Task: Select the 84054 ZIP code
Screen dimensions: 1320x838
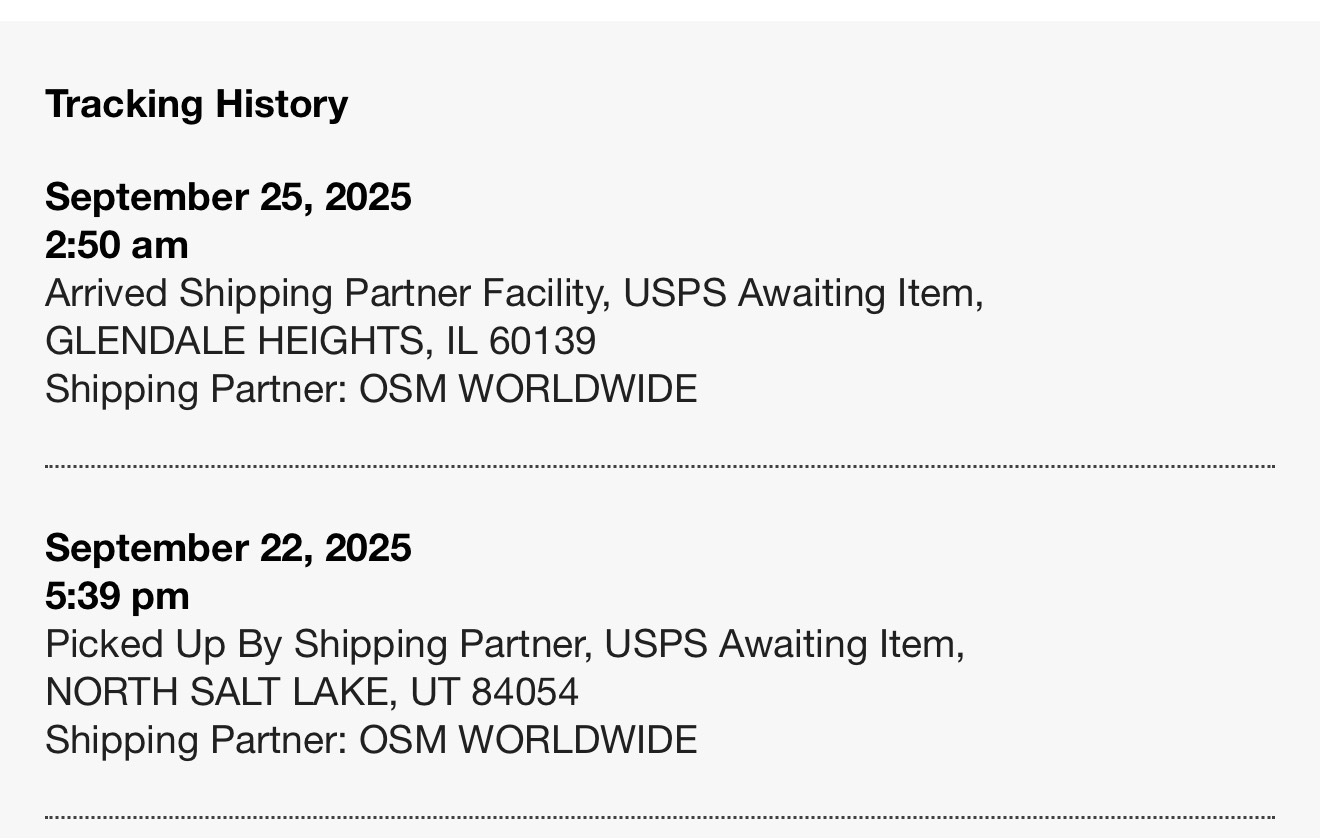Action: tap(525, 692)
